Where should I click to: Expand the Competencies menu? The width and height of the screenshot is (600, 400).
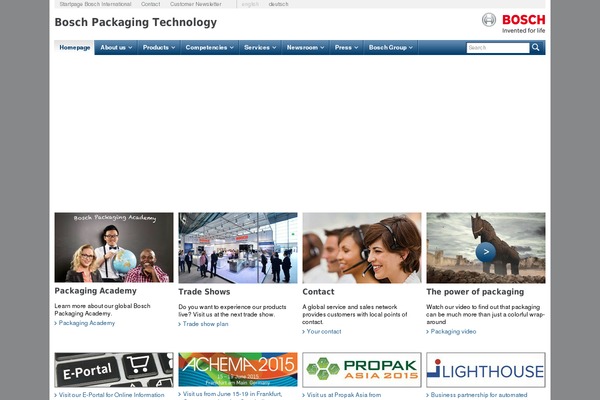(x=209, y=47)
